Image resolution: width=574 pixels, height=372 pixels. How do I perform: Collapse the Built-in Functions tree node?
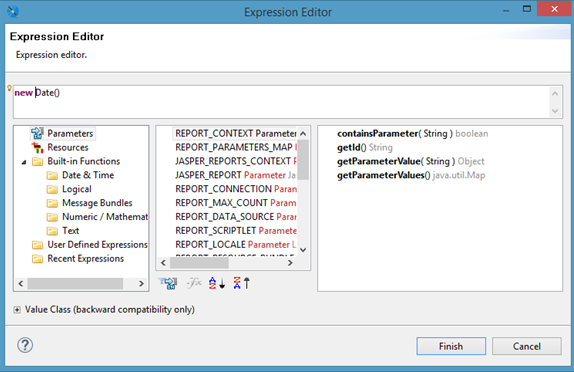tap(24, 162)
